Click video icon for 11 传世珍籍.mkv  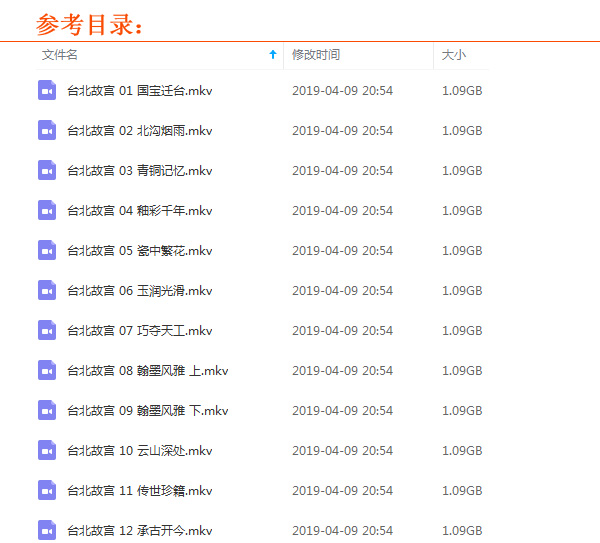pos(47,491)
